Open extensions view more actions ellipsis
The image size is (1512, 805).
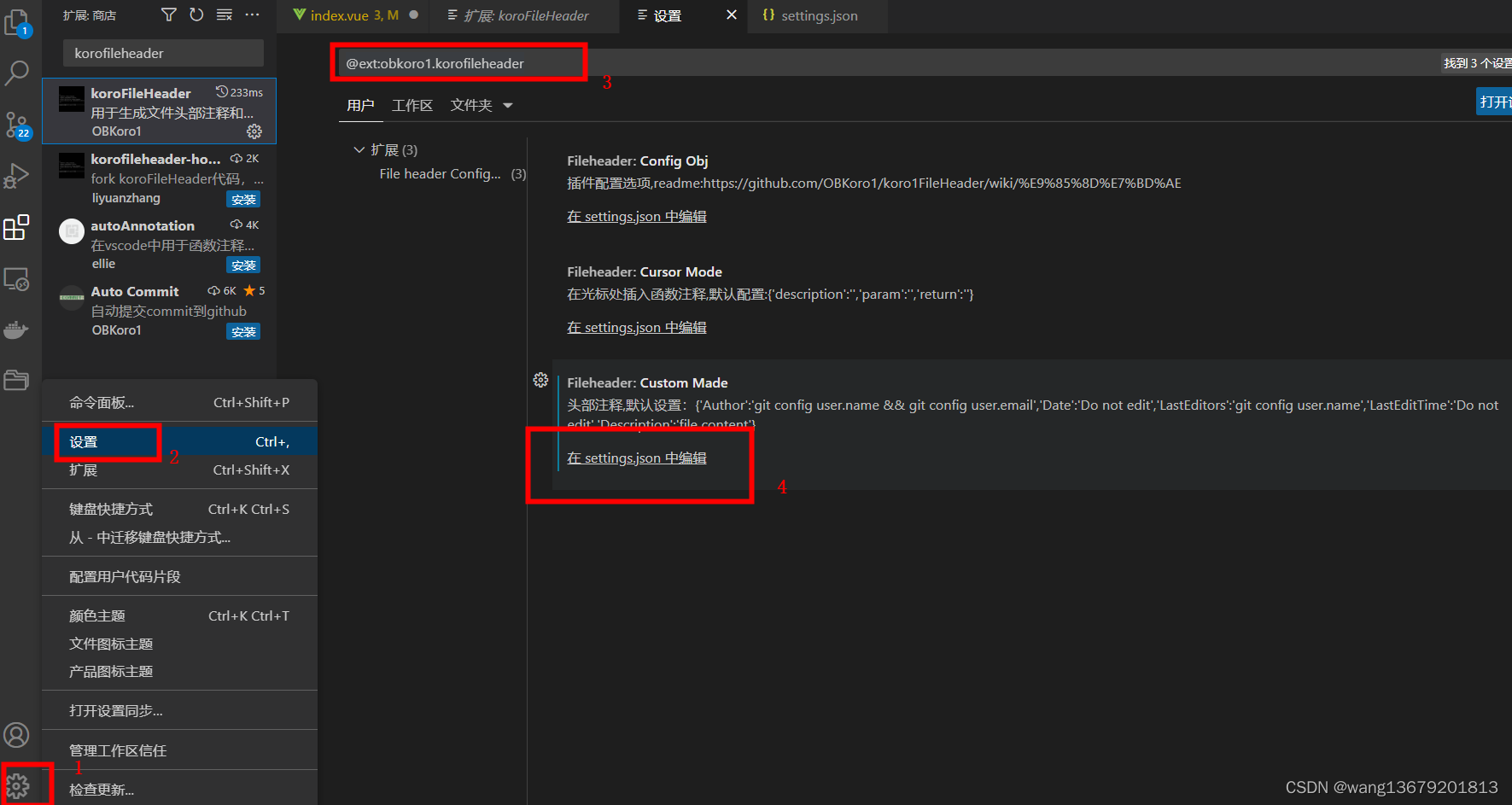point(252,15)
